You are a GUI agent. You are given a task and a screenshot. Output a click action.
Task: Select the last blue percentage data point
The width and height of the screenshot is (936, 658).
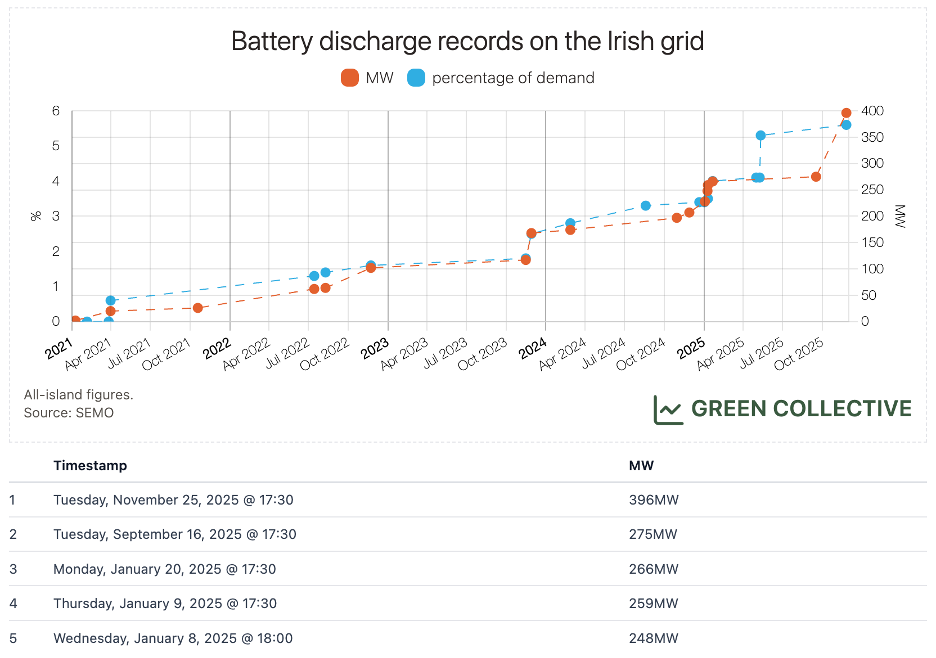(x=846, y=125)
